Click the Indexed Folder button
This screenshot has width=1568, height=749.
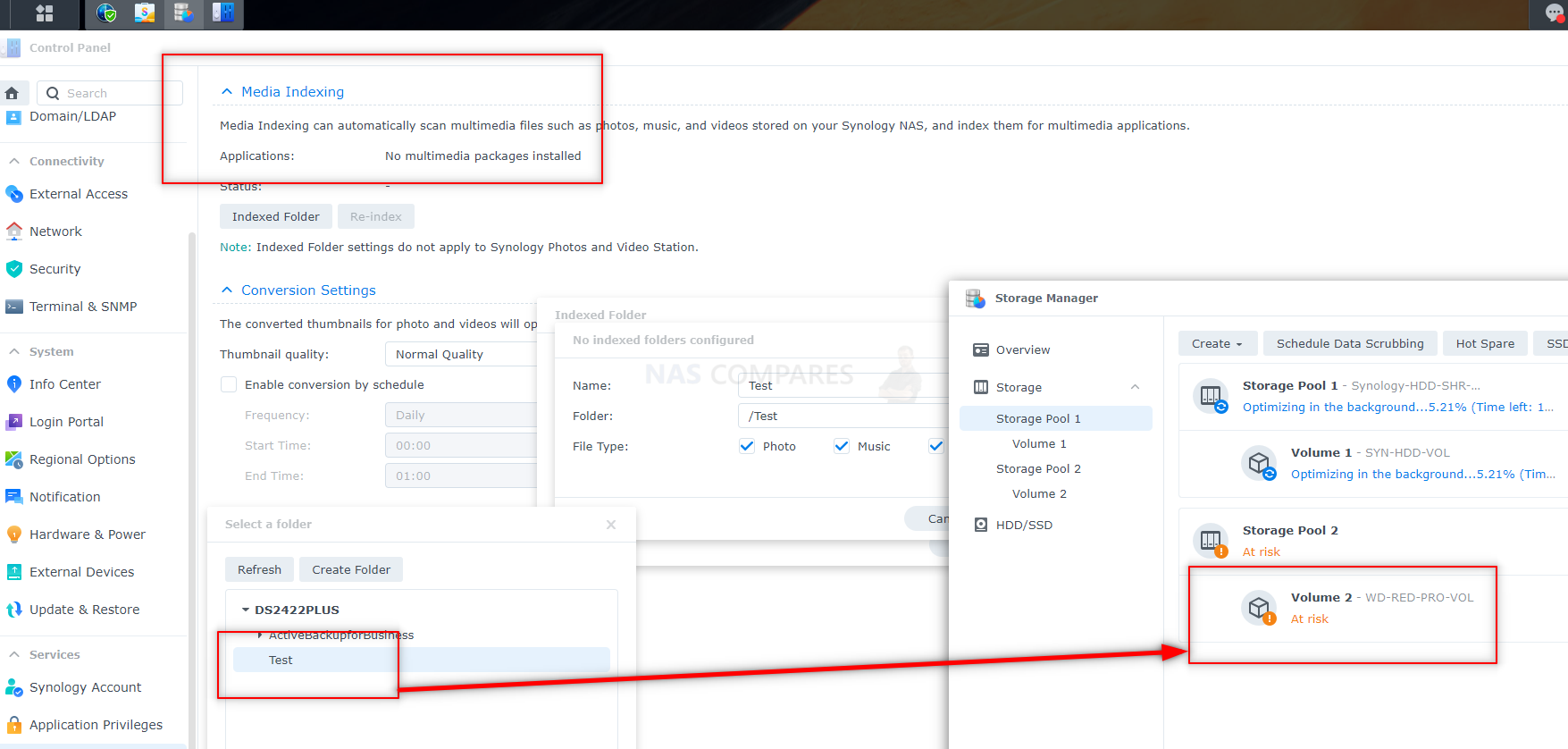point(276,216)
